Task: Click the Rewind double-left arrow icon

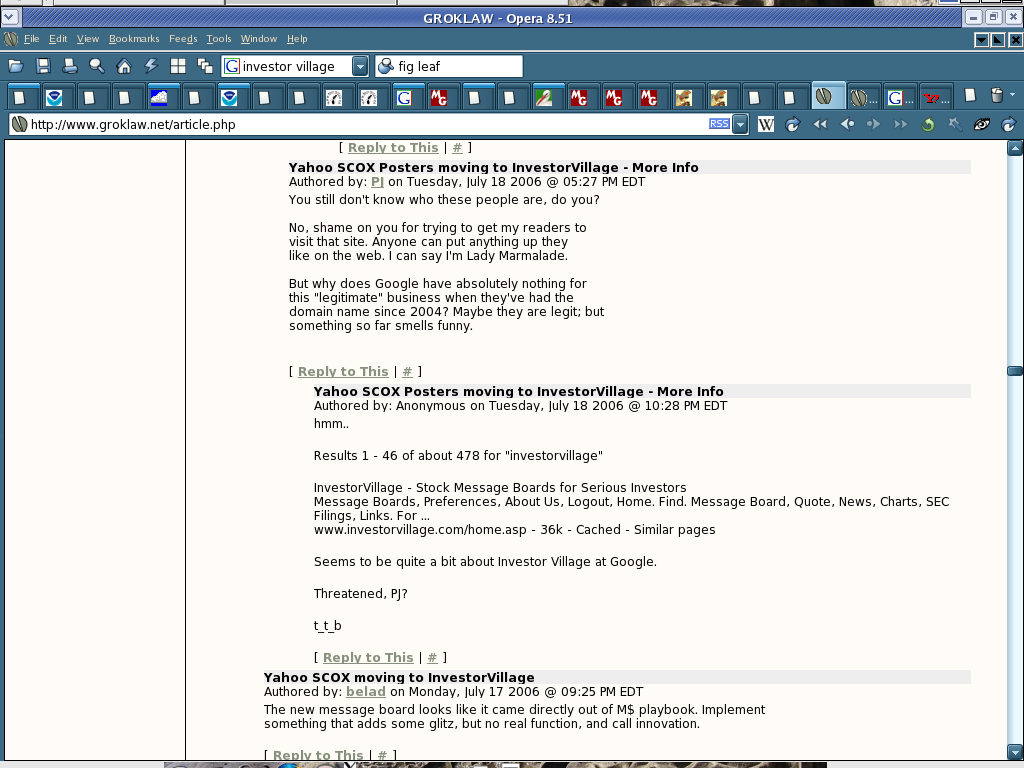Action: click(820, 124)
